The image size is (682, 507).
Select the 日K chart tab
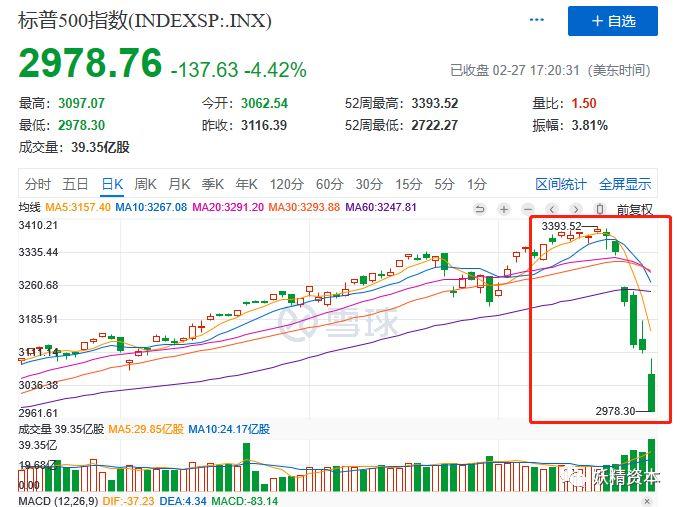coord(112,184)
